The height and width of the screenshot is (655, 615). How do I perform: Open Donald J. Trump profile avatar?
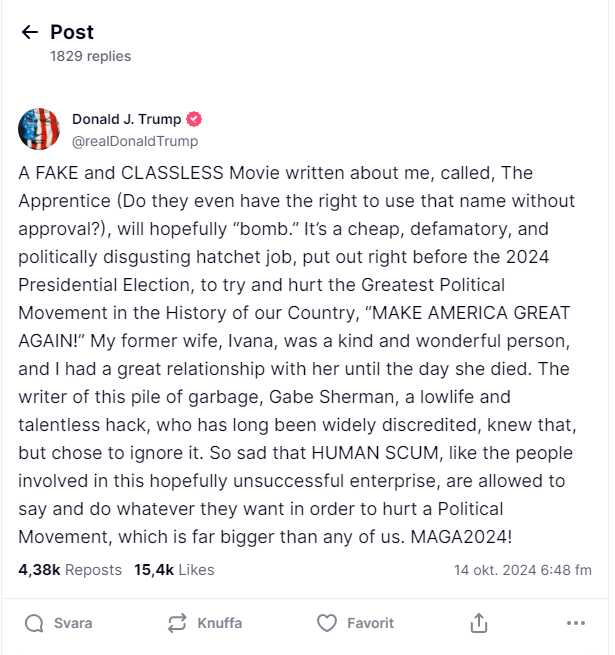click(x=38, y=129)
